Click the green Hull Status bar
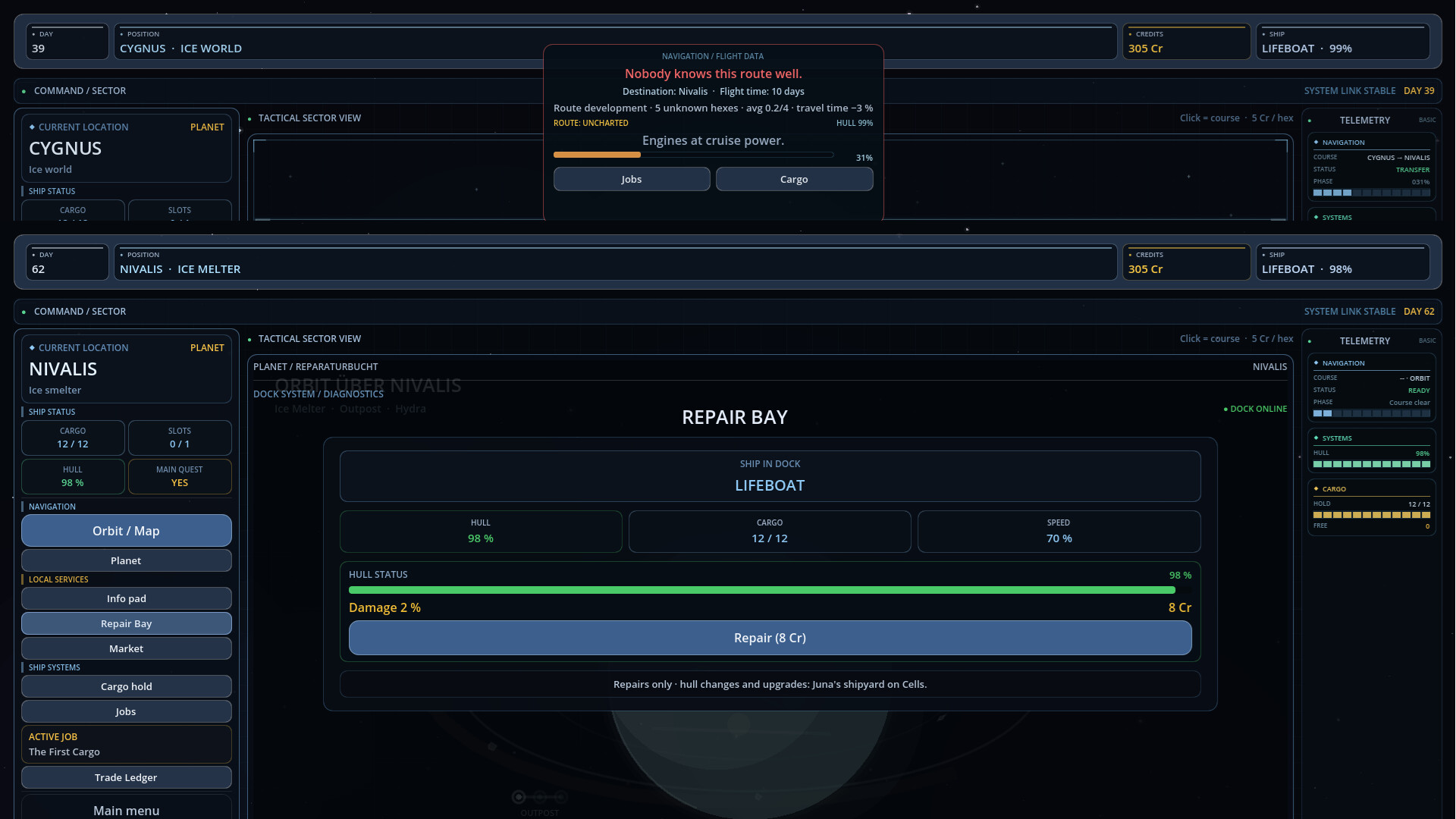The width and height of the screenshot is (1456, 819). [x=770, y=590]
